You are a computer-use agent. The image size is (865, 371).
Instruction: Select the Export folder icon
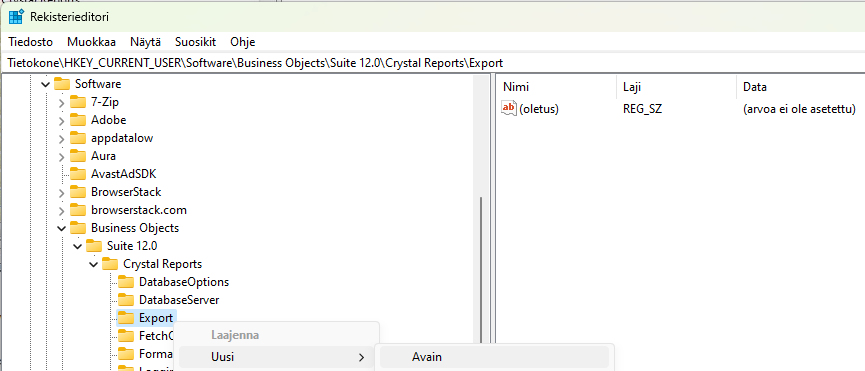pos(126,318)
